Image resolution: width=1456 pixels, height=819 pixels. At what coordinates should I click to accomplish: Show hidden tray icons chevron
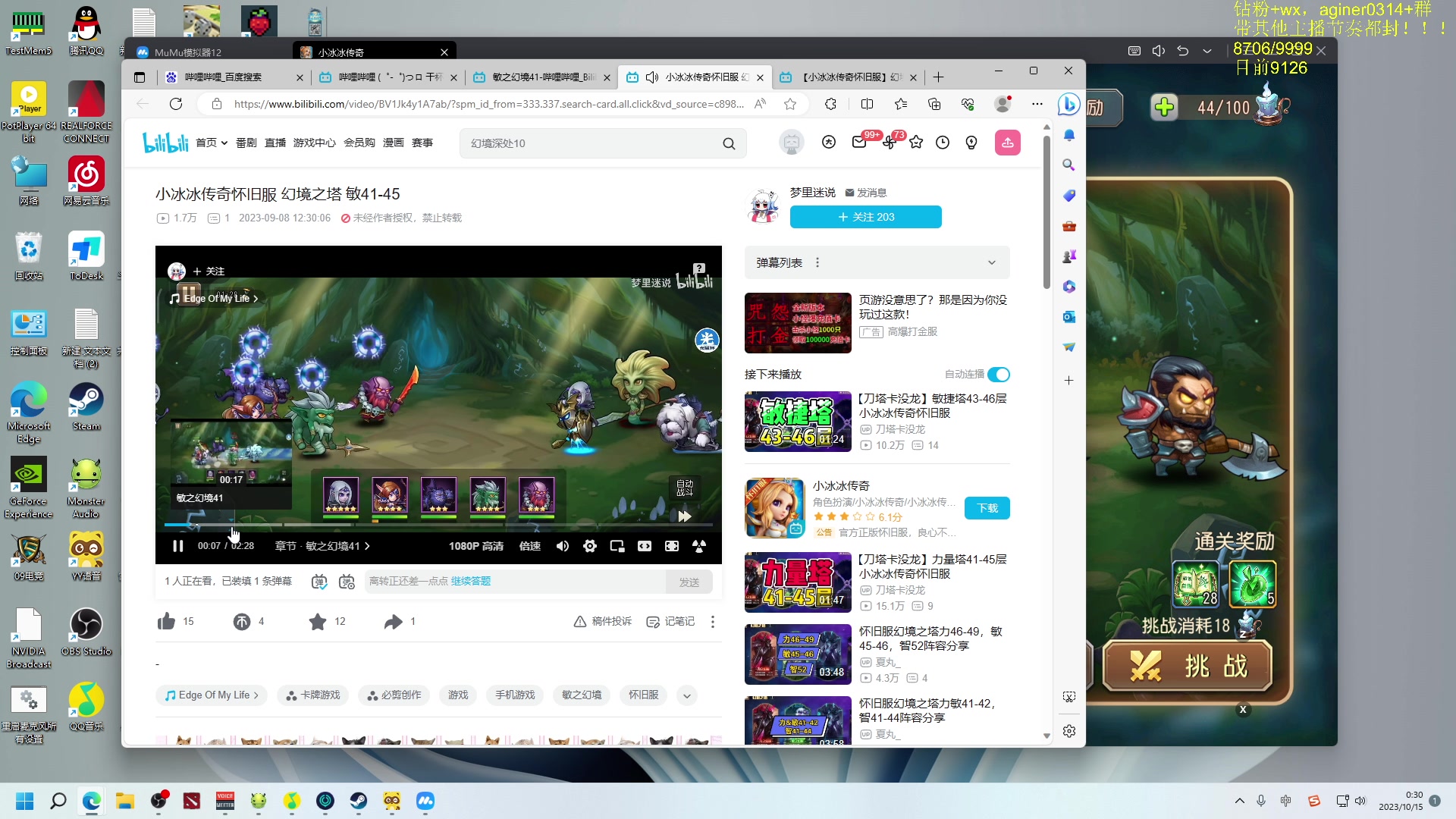1240,801
